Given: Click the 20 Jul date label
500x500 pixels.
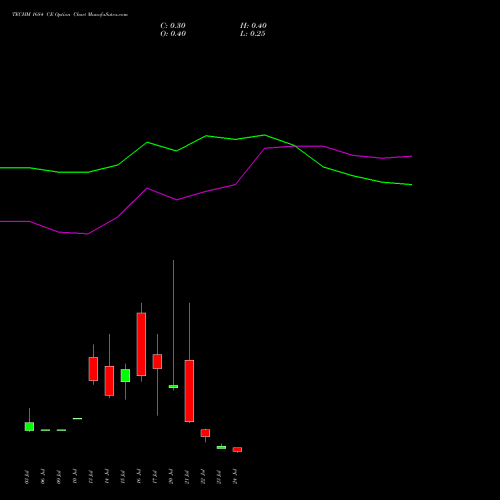Looking at the screenshot, I should [171, 476].
